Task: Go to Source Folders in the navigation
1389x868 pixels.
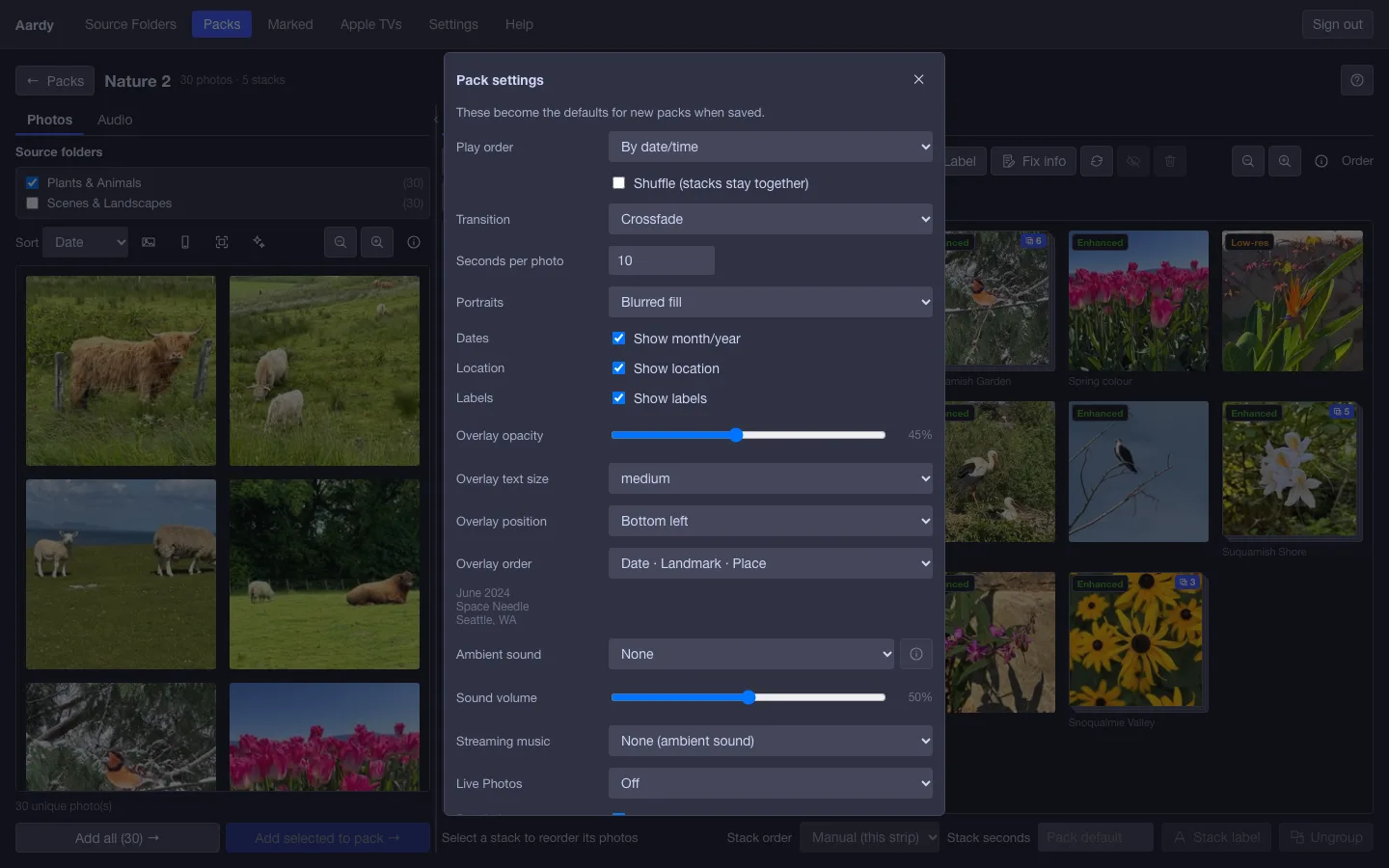Action: 130,24
